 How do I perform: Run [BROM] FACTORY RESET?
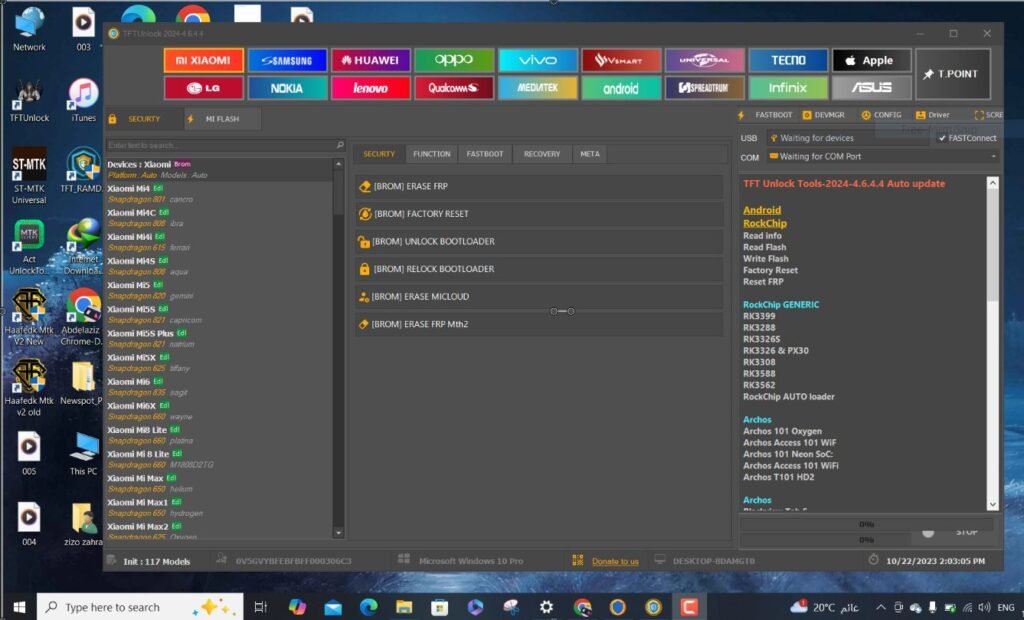pyautogui.click(x=539, y=214)
